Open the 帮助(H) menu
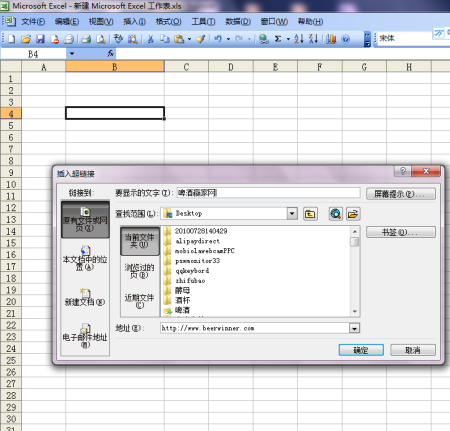 [x=310, y=22]
